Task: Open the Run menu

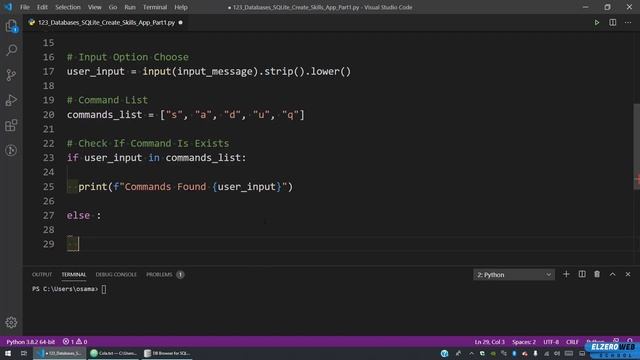Action: click(130, 7)
